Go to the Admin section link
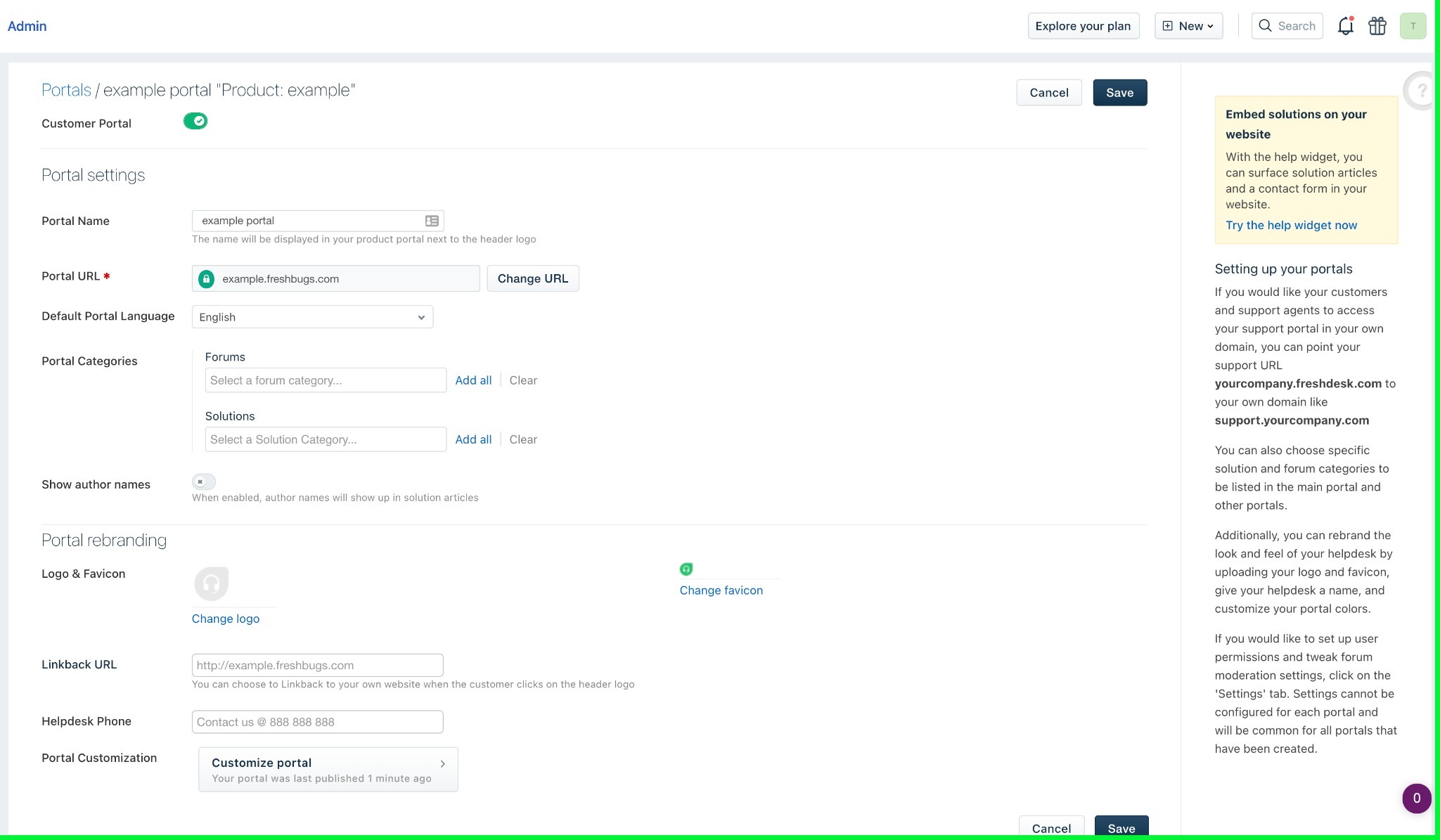Image resolution: width=1440 pixels, height=840 pixels. point(27,26)
